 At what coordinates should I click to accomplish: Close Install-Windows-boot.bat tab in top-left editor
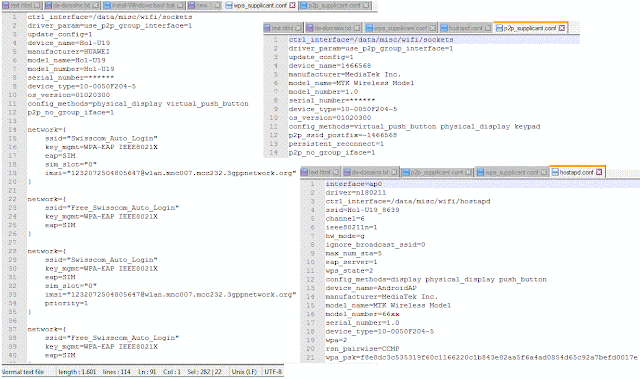click(180, 5)
